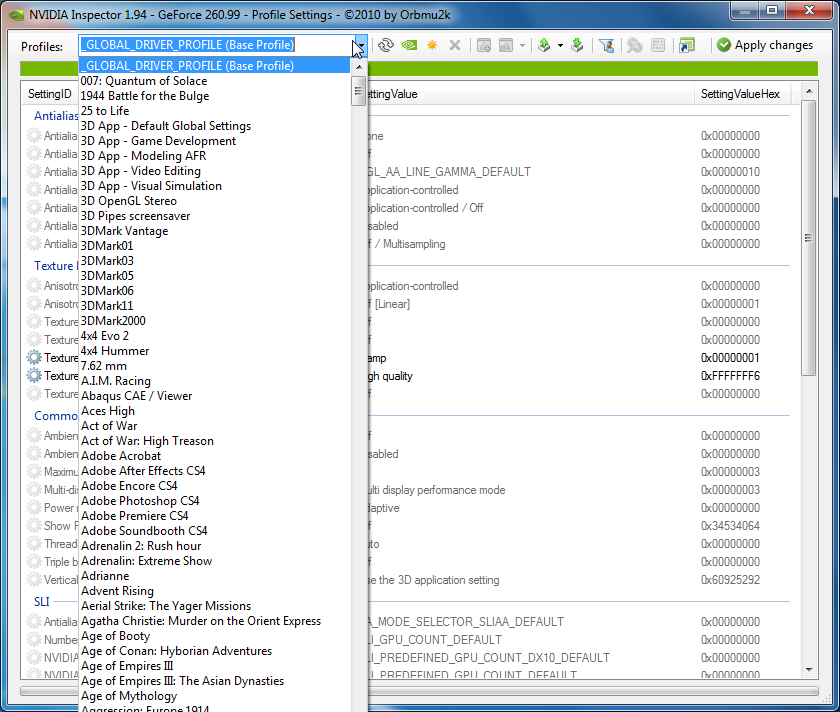The image size is (840, 712).
Task: Click the Apply changes button
Action: 765,45
